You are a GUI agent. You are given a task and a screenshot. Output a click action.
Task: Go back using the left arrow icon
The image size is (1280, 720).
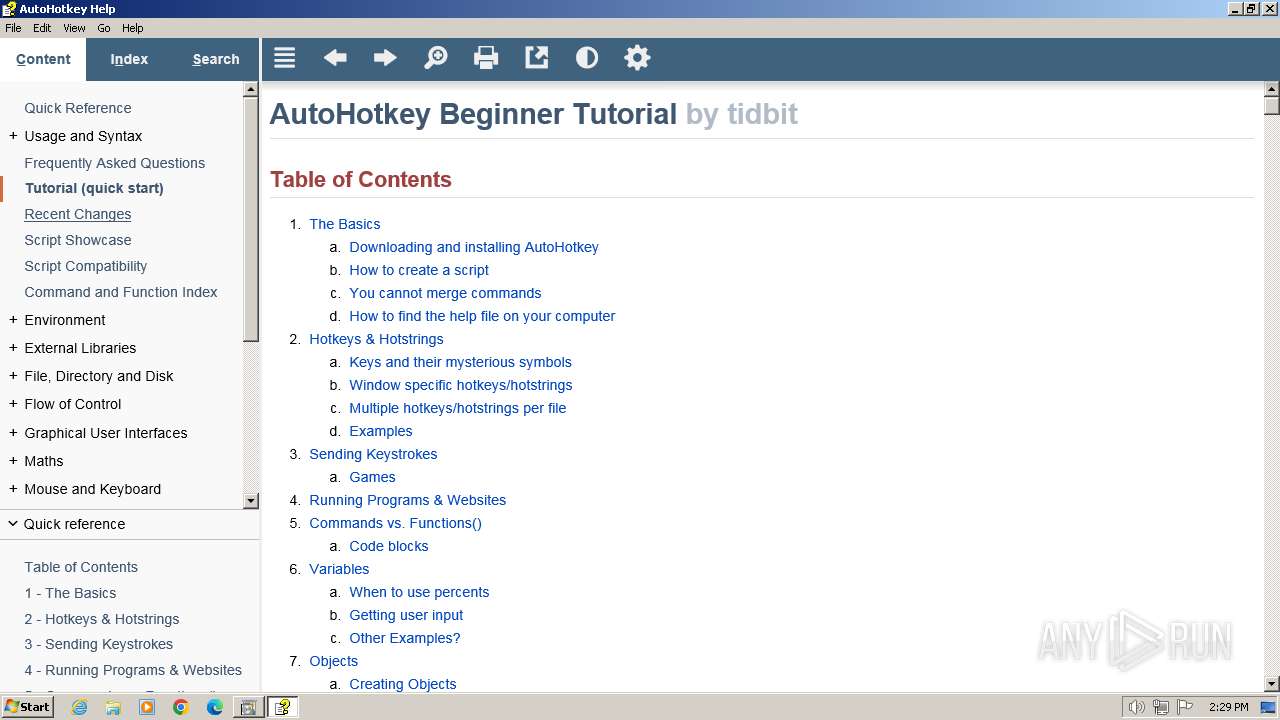[335, 58]
